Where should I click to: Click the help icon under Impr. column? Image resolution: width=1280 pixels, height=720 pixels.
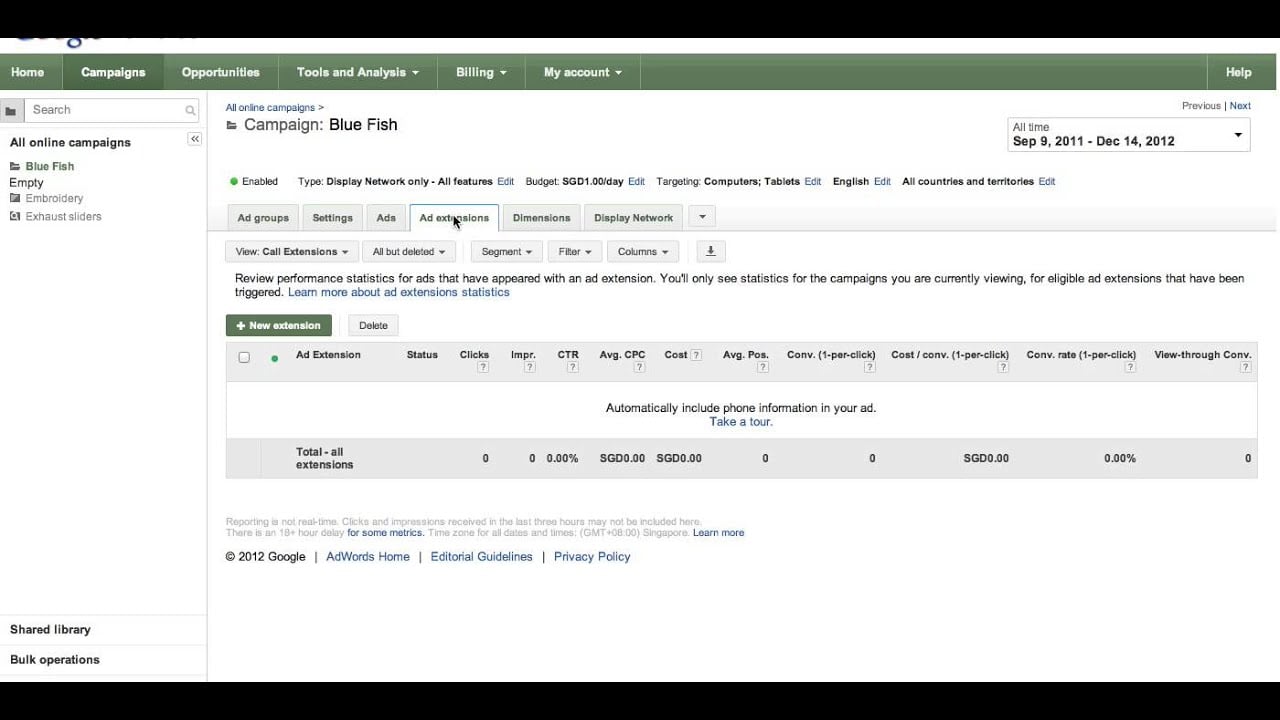coord(530,368)
